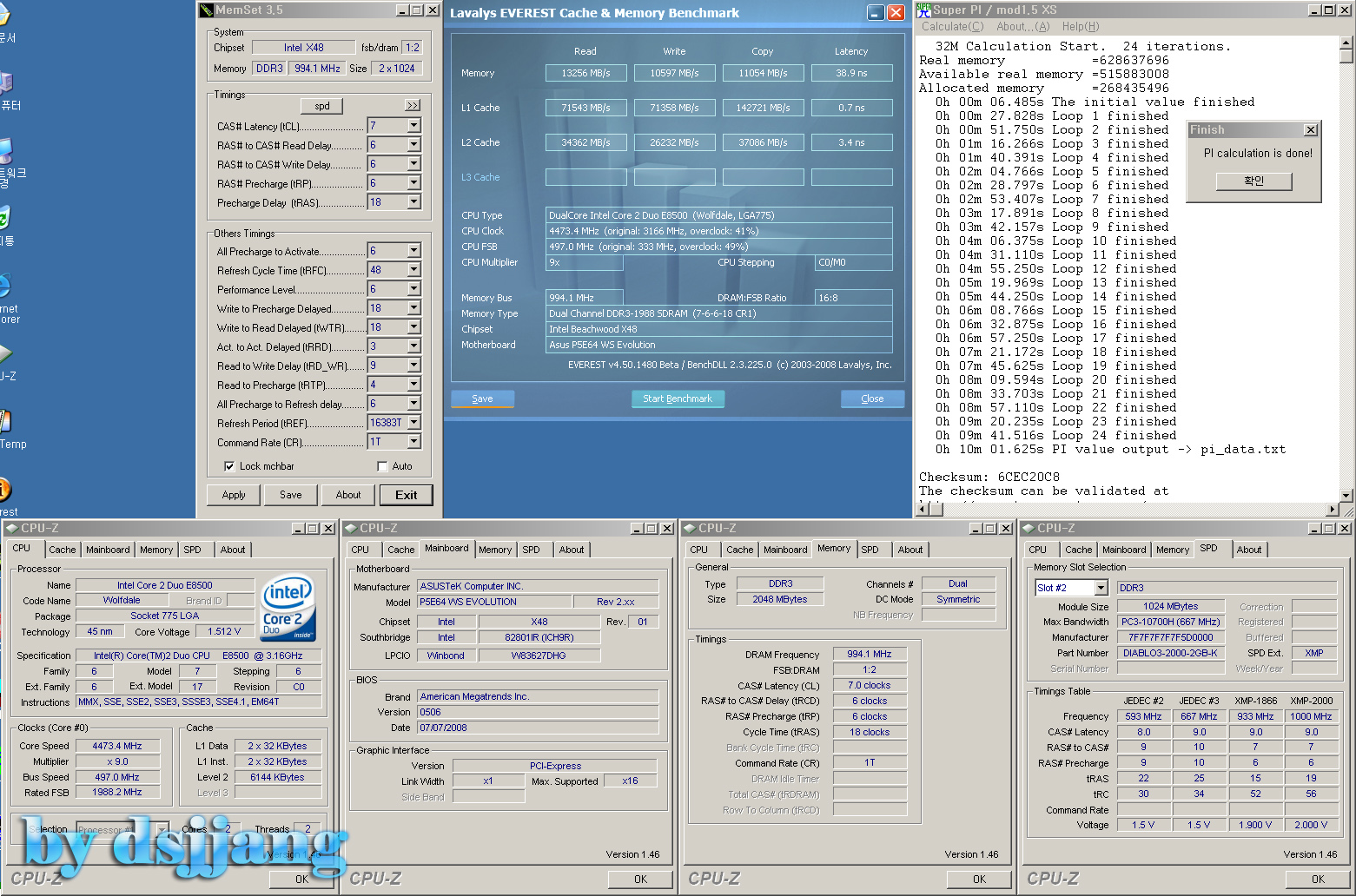The image size is (1356, 896).
Task: Click Memory Read result 13256 MB/s
Action: [x=586, y=73]
